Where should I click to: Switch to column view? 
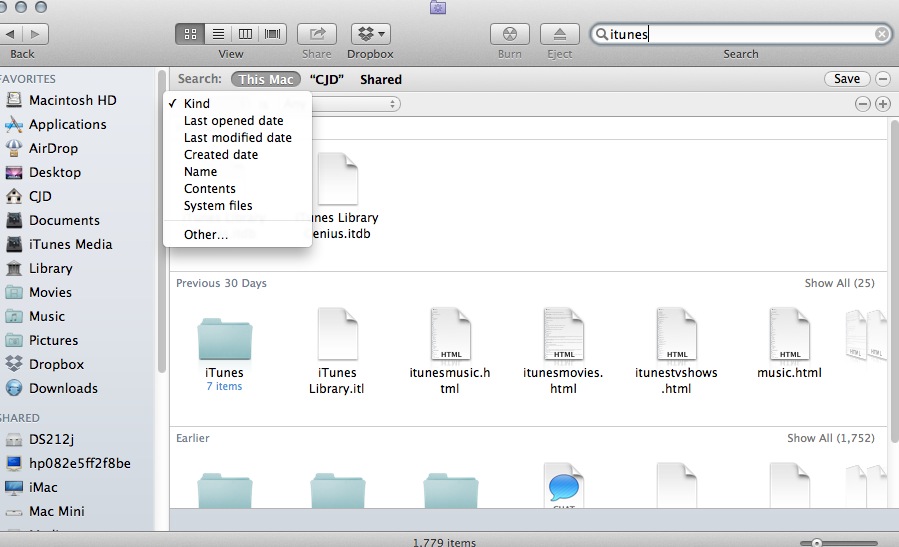tap(245, 34)
